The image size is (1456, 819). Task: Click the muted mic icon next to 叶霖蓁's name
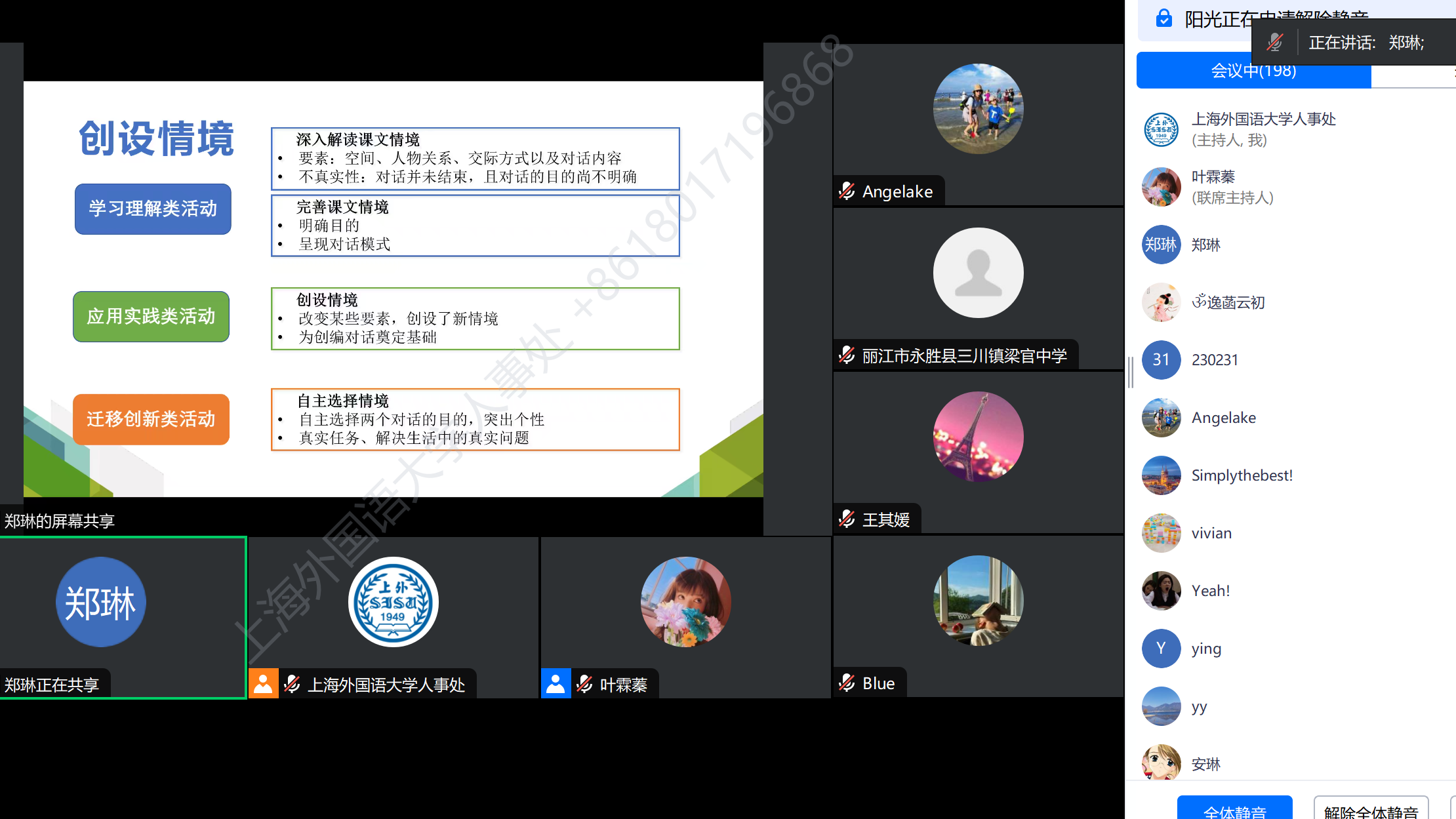[x=584, y=684]
